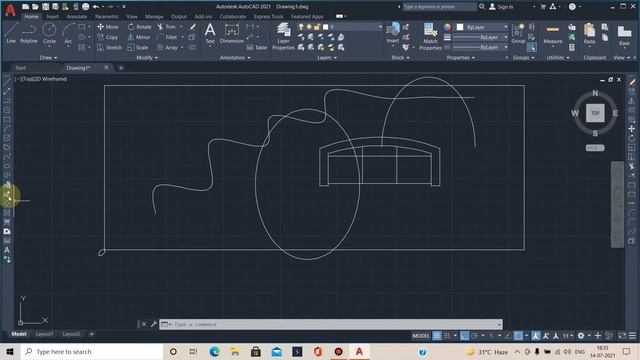Toggle group selection button in Groups panel
The height and width of the screenshot is (360, 640).
531,48
